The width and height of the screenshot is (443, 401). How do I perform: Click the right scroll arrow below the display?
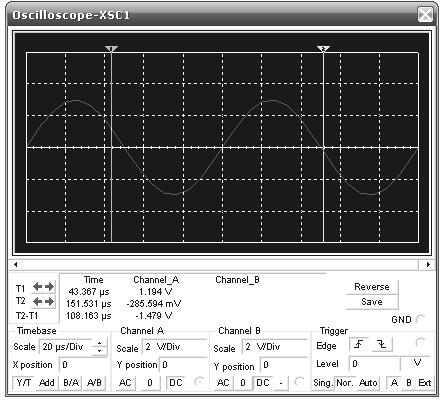(x=428, y=265)
